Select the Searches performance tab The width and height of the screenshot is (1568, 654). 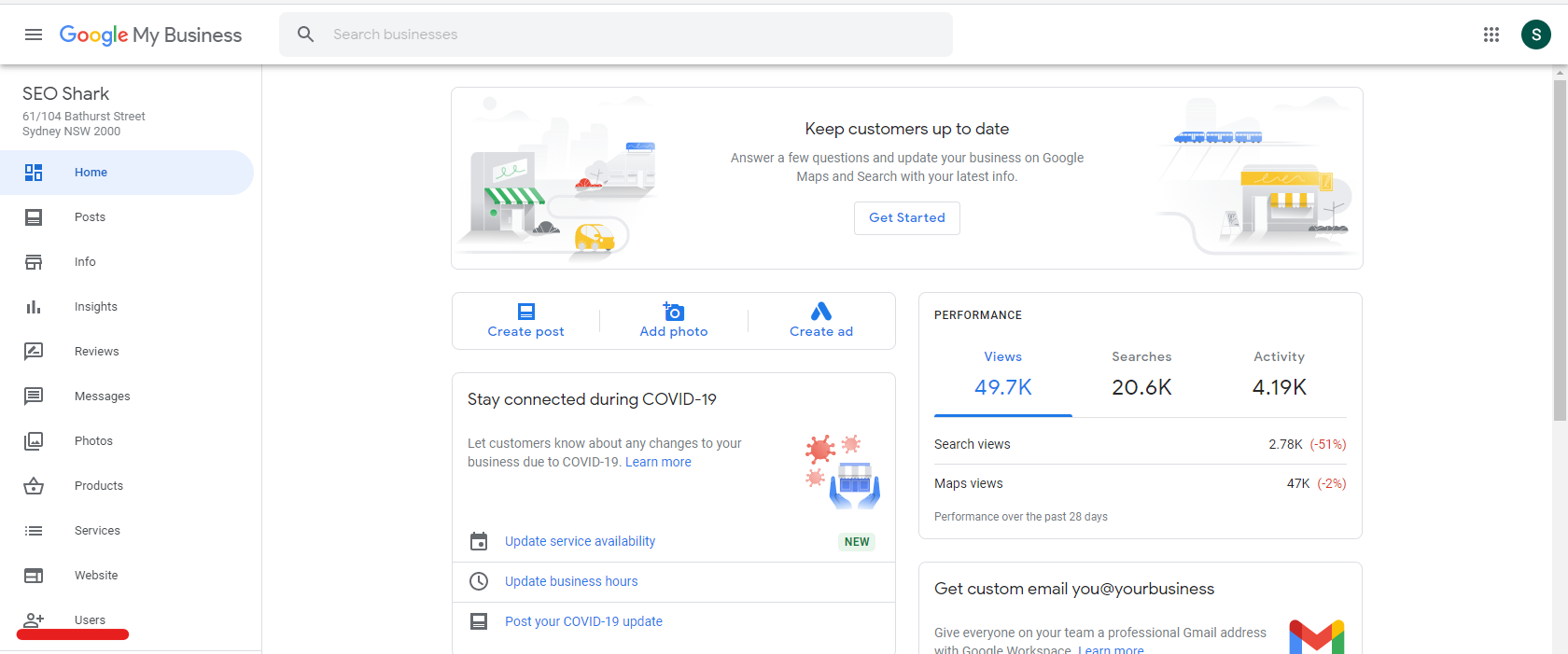pos(1141,376)
